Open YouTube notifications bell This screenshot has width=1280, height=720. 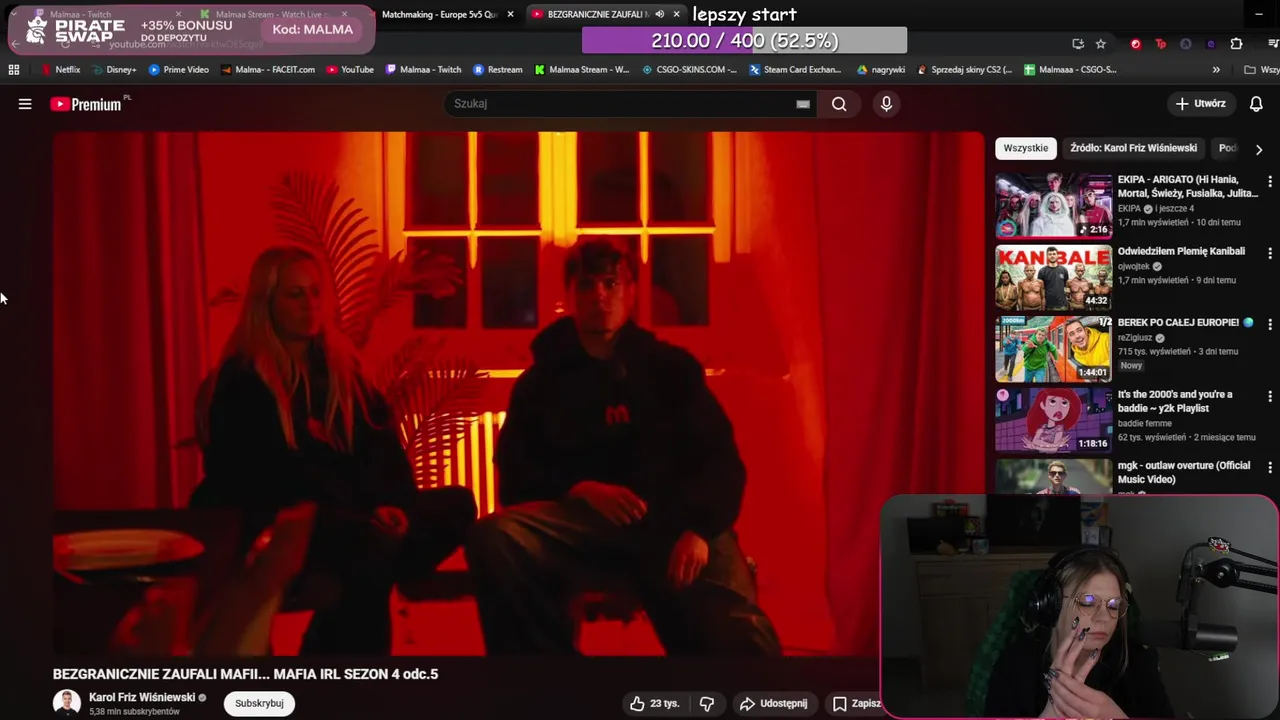(1256, 104)
